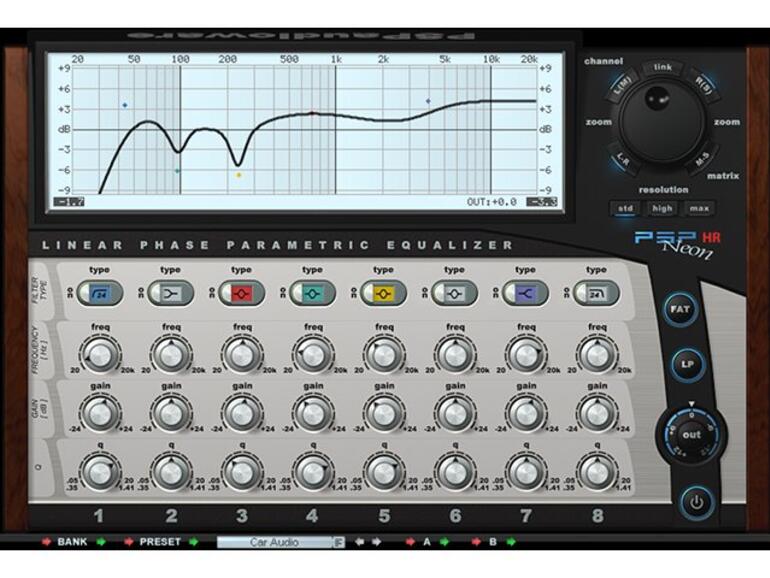Click green next arrow beside BANK
The image size is (770, 578).
click(101, 542)
